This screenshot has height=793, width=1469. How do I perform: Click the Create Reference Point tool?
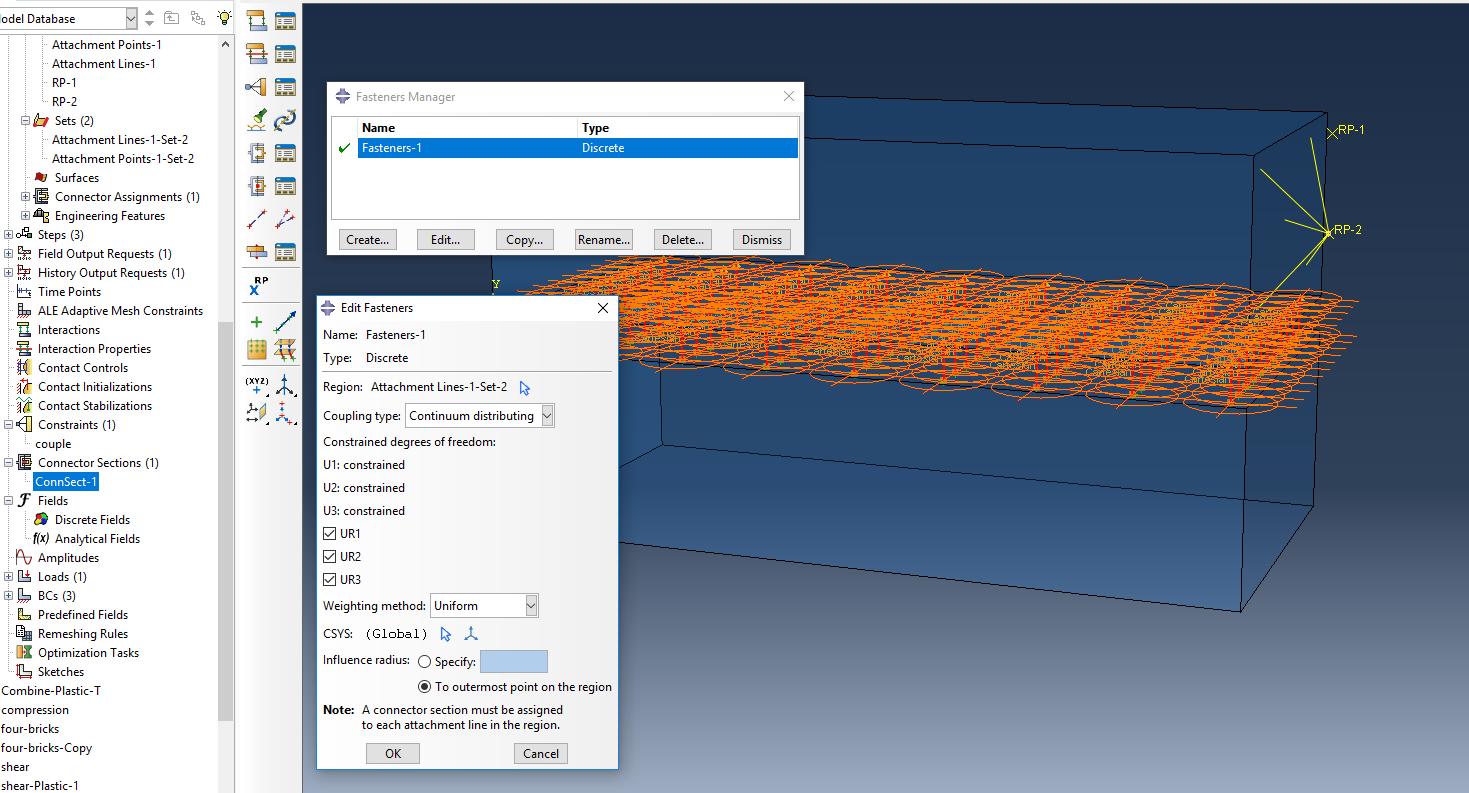(257, 287)
